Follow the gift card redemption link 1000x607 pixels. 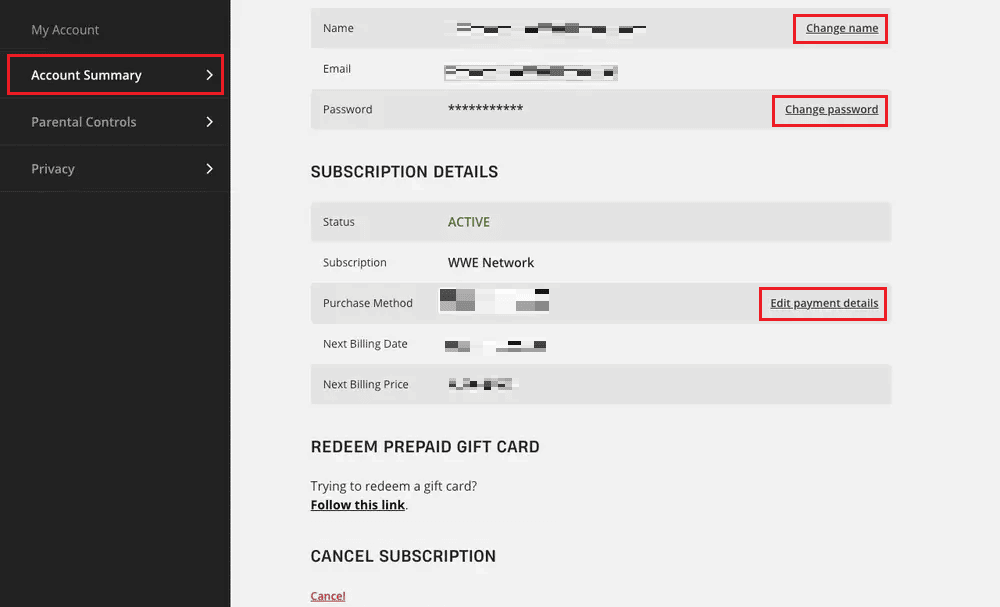[357, 505]
